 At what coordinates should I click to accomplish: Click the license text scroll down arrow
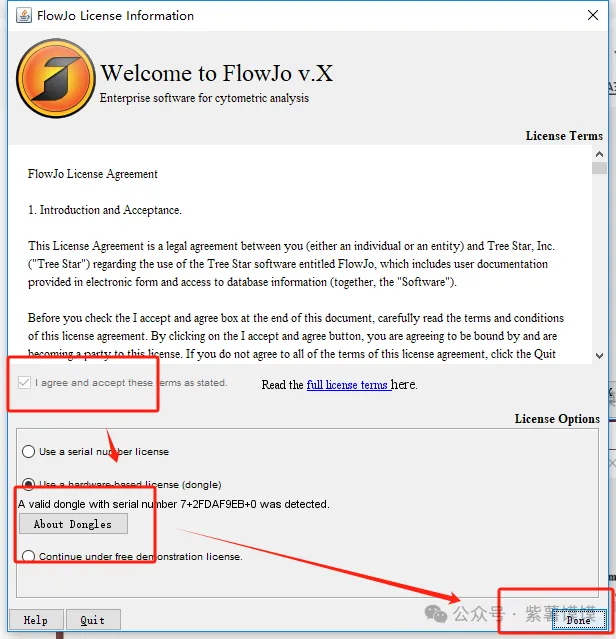(599, 356)
